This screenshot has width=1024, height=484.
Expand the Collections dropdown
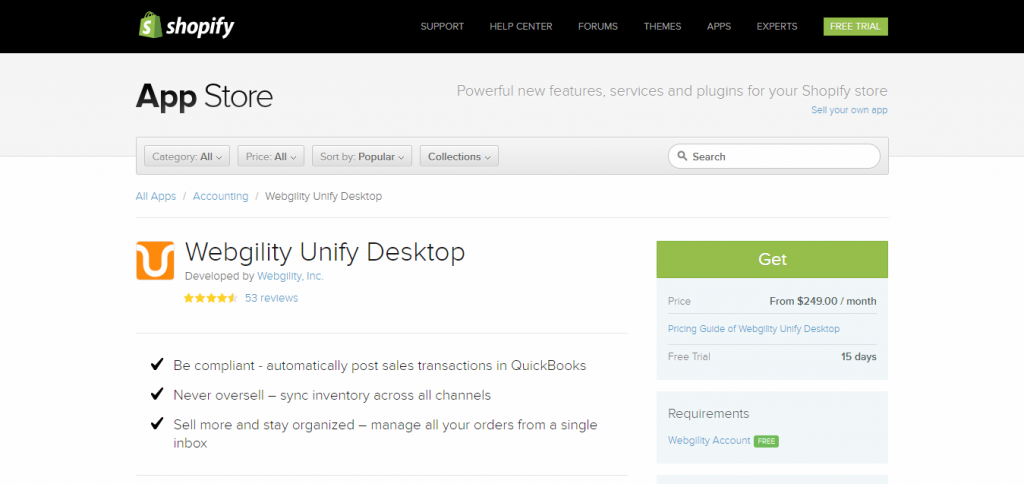(x=459, y=156)
